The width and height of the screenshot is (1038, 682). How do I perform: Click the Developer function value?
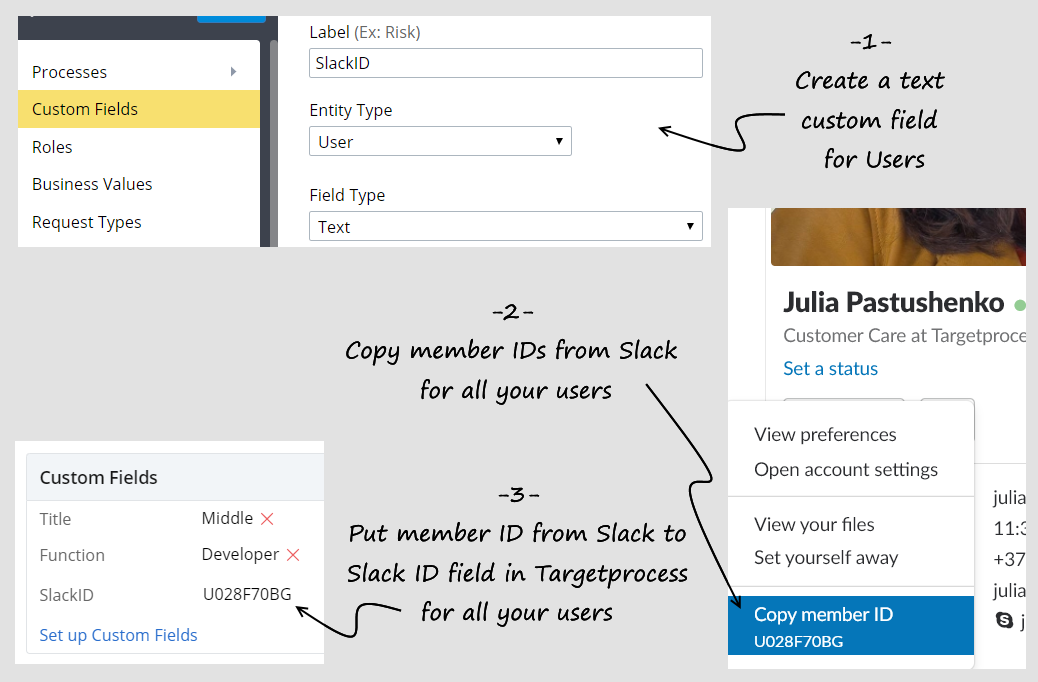[x=240, y=554]
